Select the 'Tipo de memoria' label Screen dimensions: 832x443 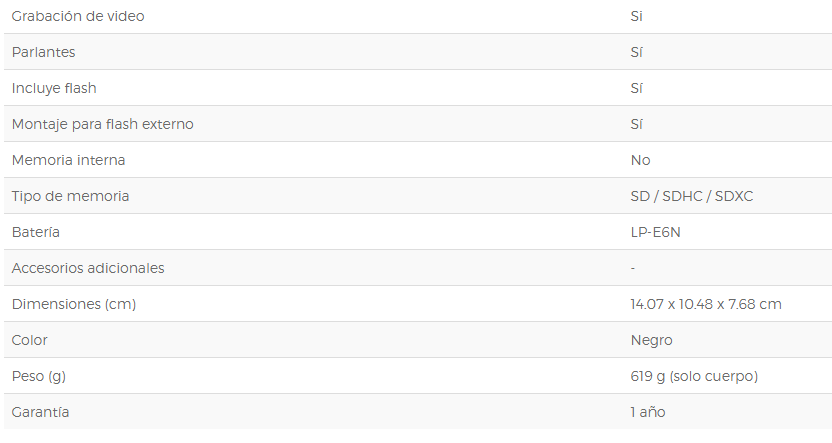click(71, 196)
